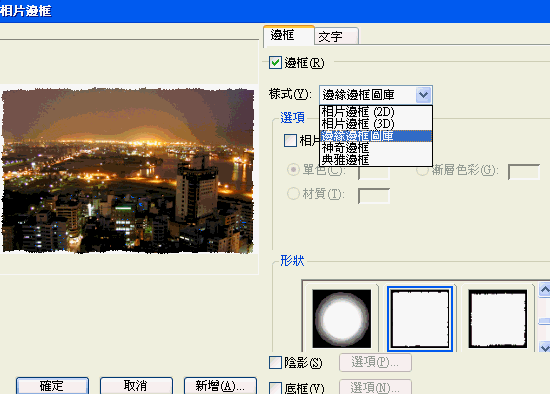
Task: Toggle the 相片 checkbox under 選項
Action: (x=290, y=140)
